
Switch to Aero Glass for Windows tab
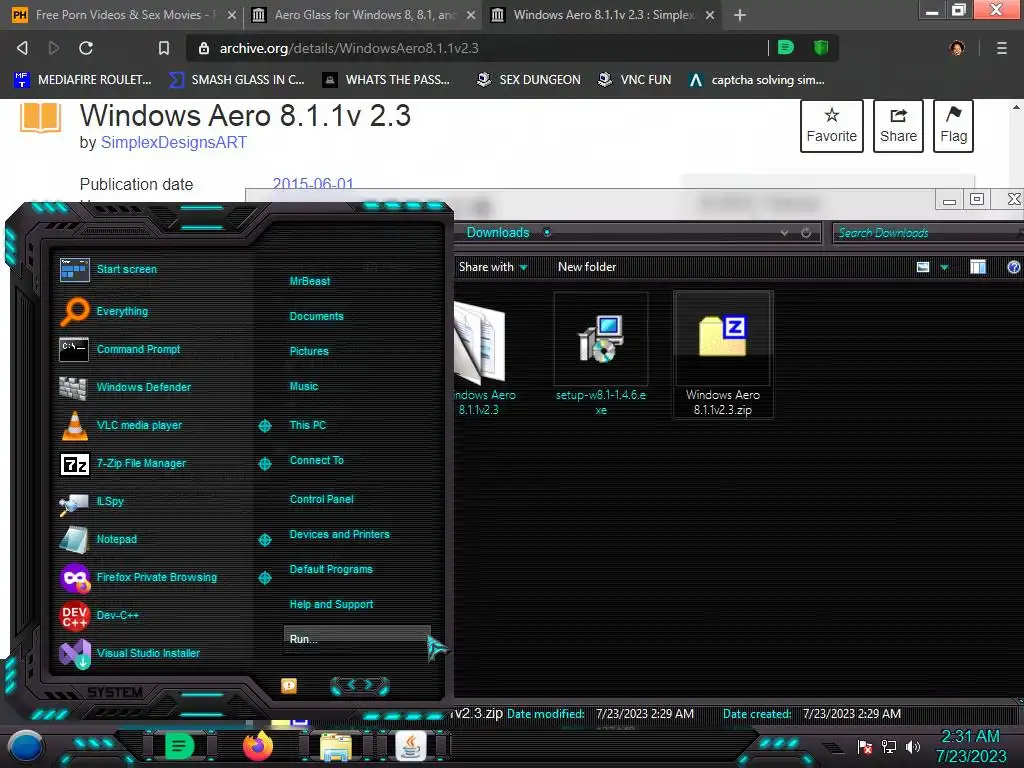click(x=363, y=15)
